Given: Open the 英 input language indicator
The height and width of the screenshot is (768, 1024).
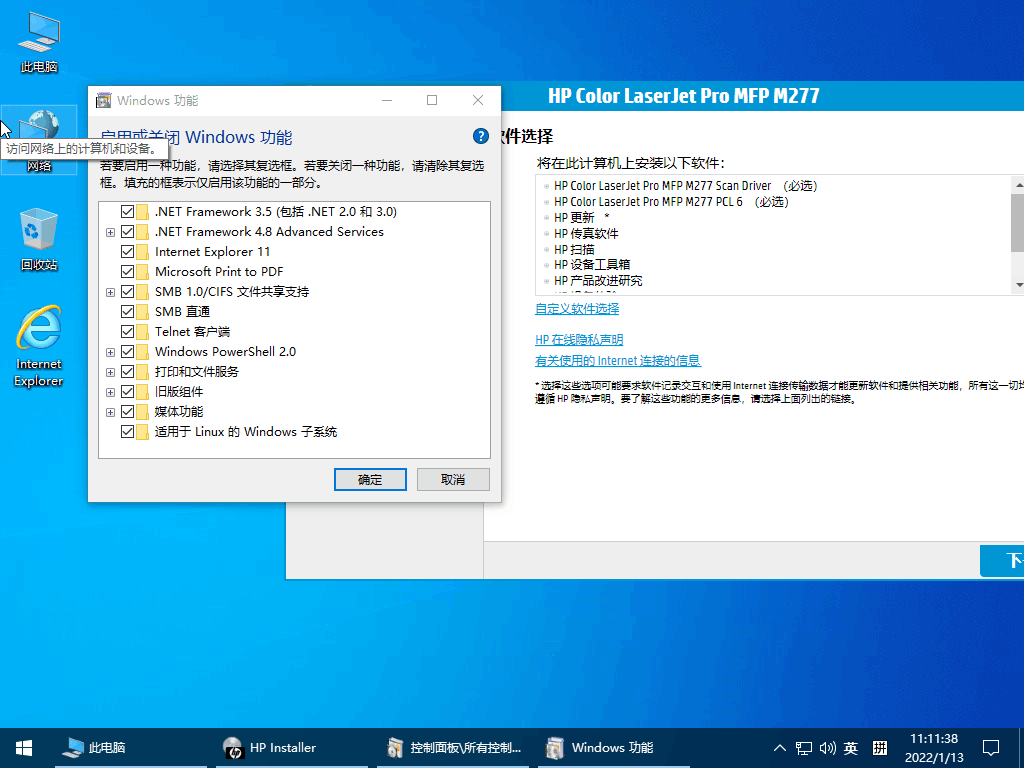Looking at the screenshot, I should coord(851,747).
